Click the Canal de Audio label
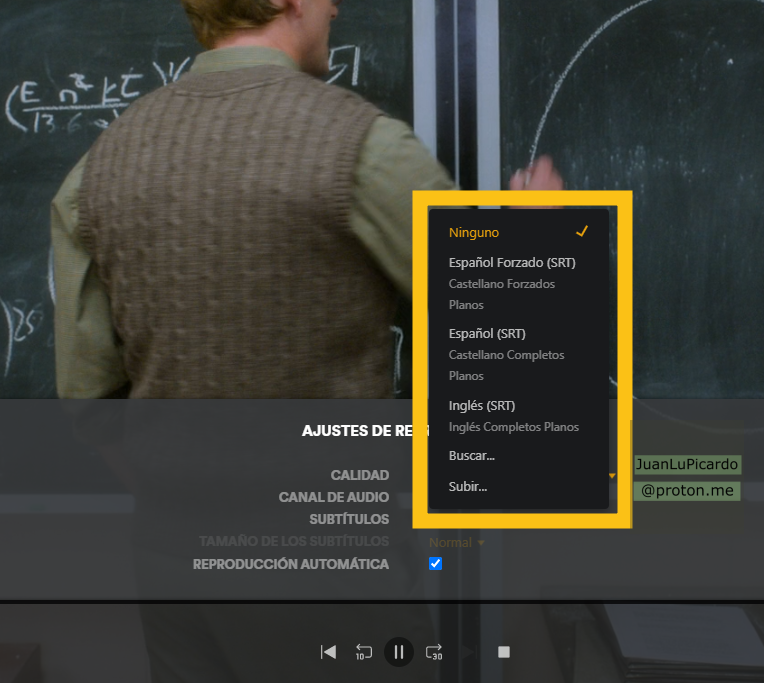 pos(333,497)
